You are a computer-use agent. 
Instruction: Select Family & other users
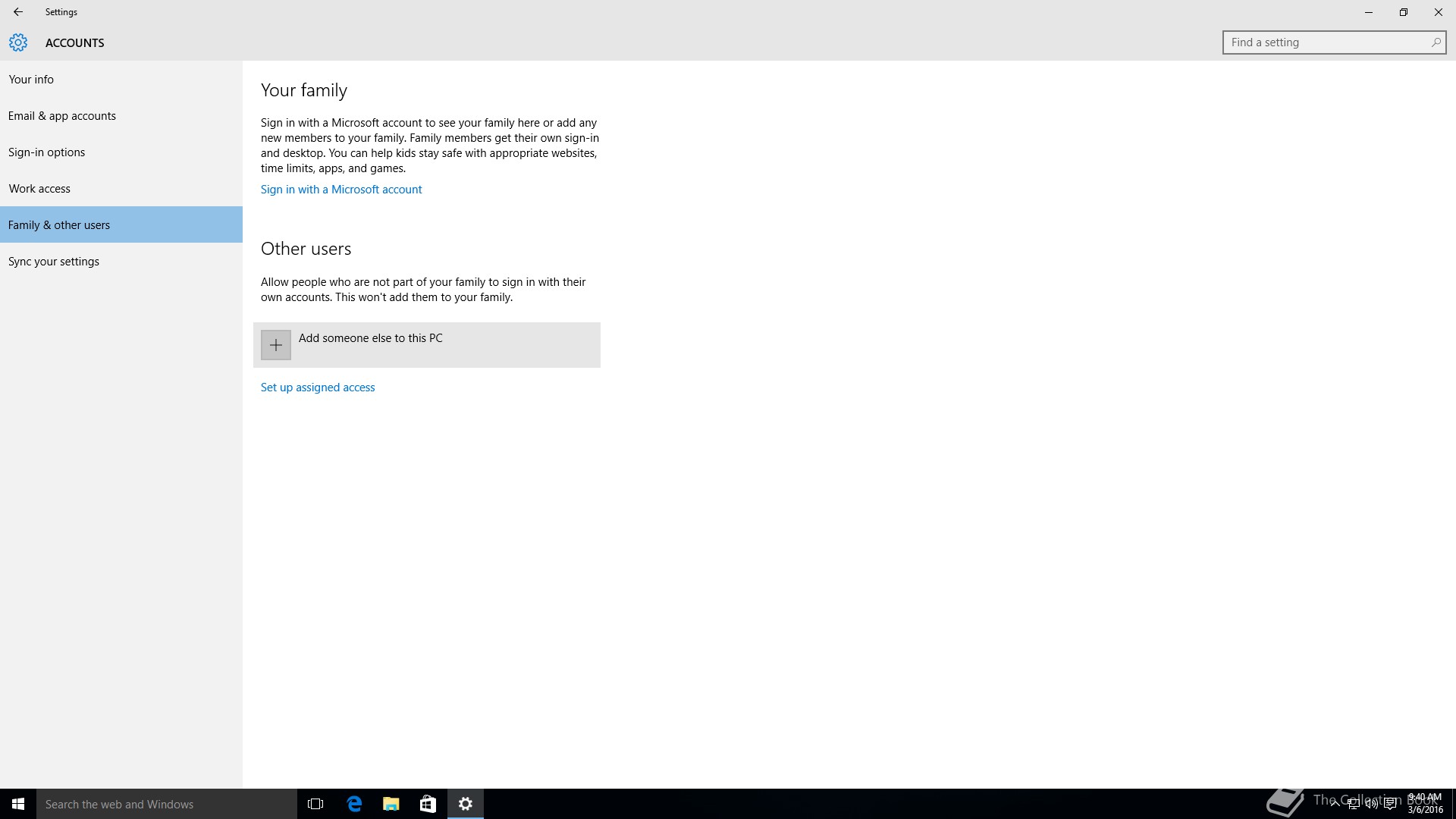pos(121,224)
